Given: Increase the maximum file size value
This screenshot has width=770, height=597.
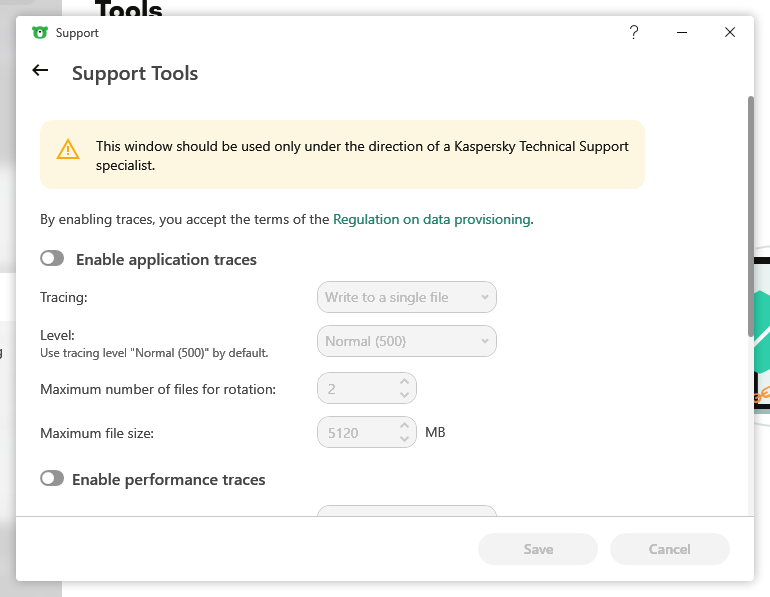Looking at the screenshot, I should point(404,427).
